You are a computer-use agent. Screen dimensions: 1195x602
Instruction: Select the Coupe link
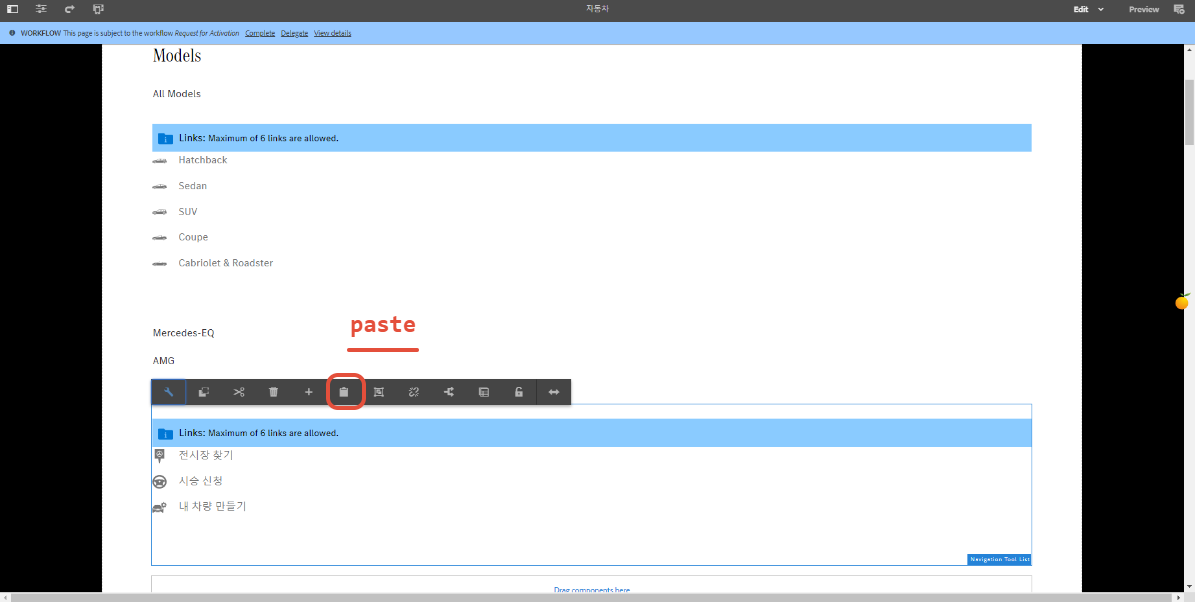pyautogui.click(x=193, y=237)
